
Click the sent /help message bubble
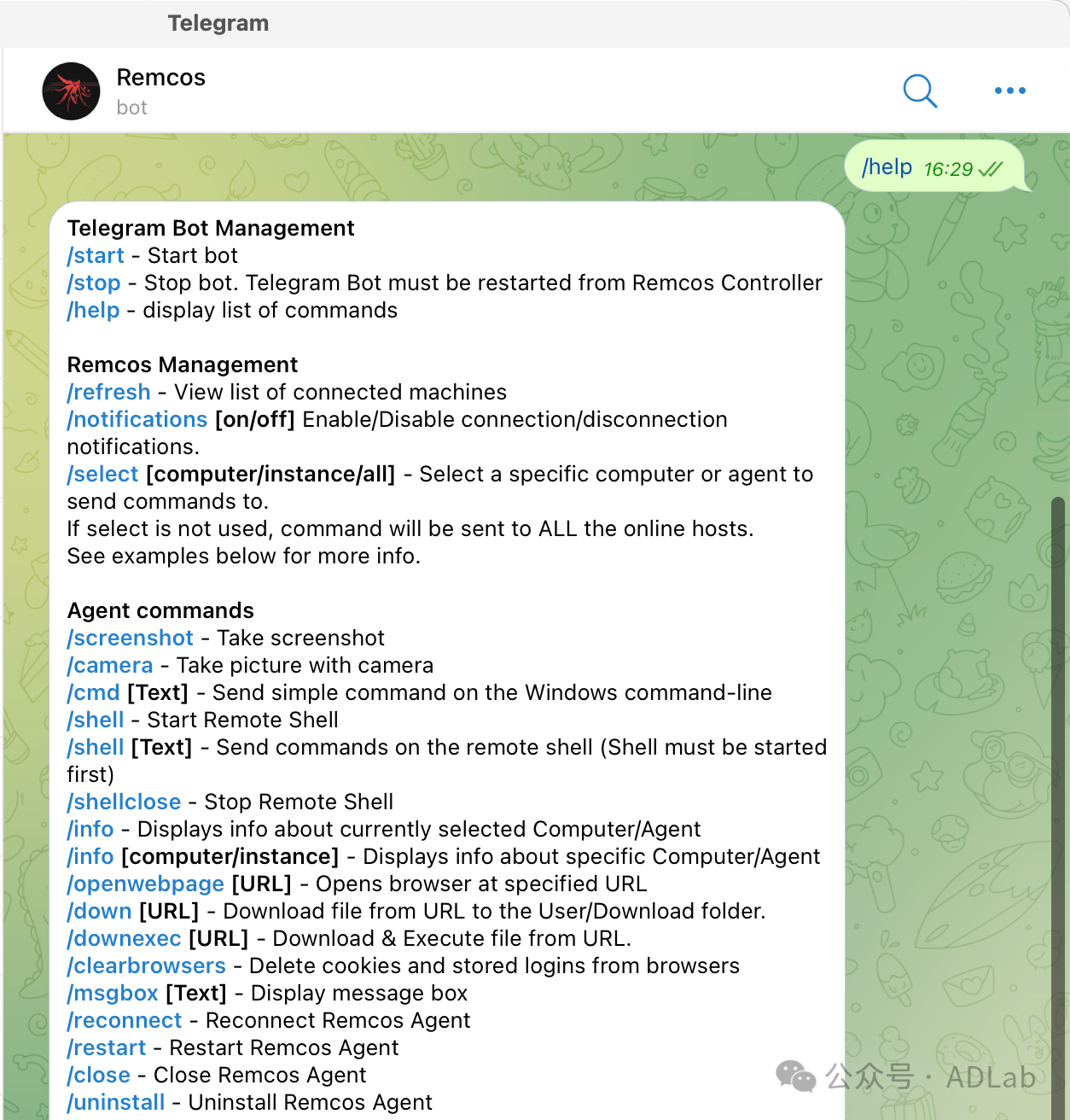932,167
